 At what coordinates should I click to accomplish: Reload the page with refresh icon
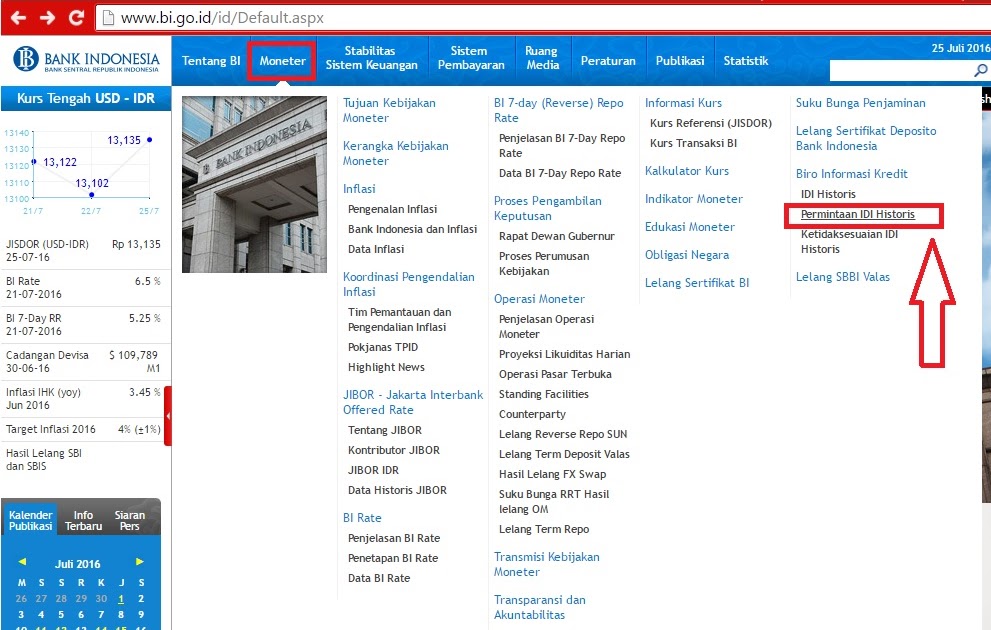pos(76,18)
